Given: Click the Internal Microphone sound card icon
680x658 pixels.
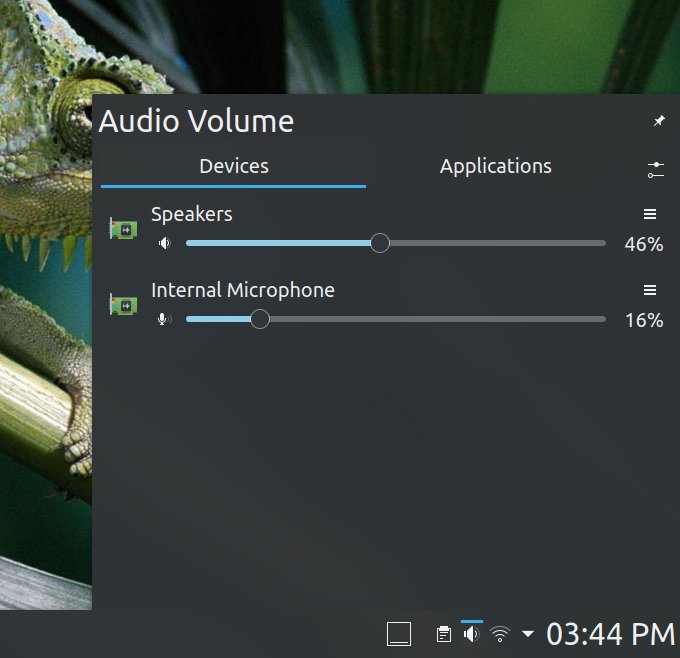Looking at the screenshot, I should (123, 304).
